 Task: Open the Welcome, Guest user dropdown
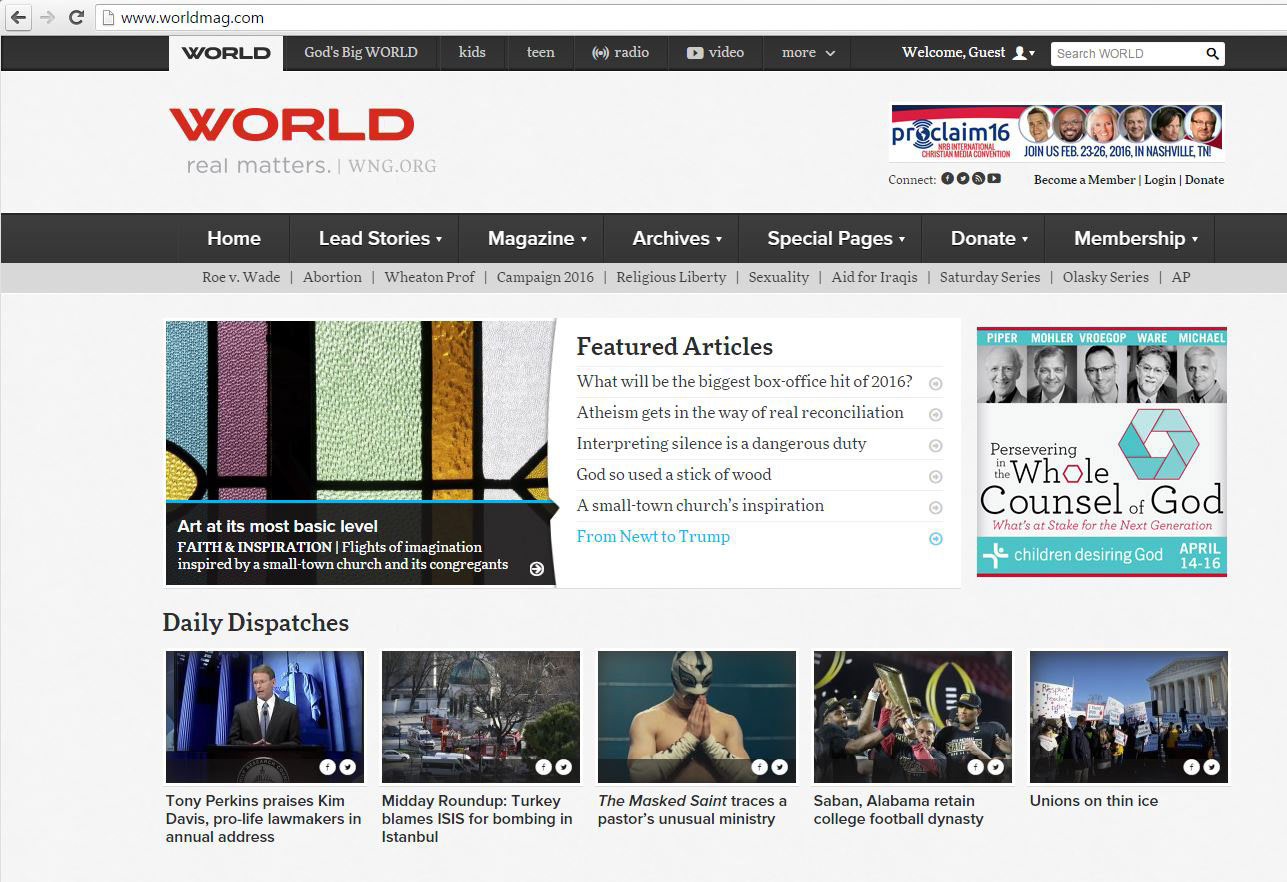point(968,53)
